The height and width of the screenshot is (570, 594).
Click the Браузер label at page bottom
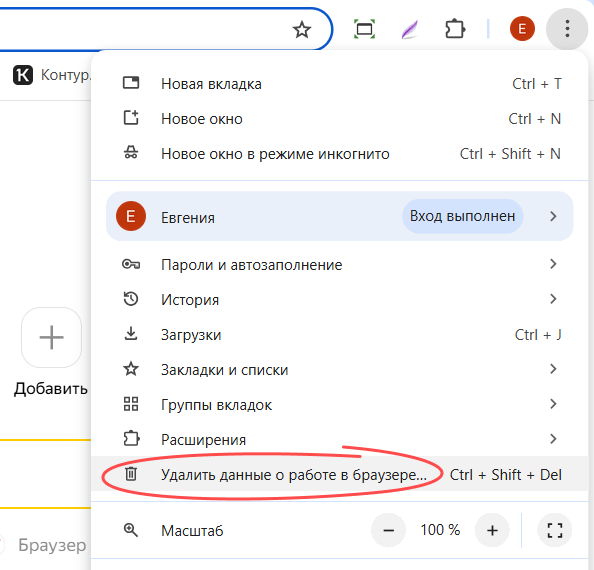pyautogui.click(x=52, y=545)
